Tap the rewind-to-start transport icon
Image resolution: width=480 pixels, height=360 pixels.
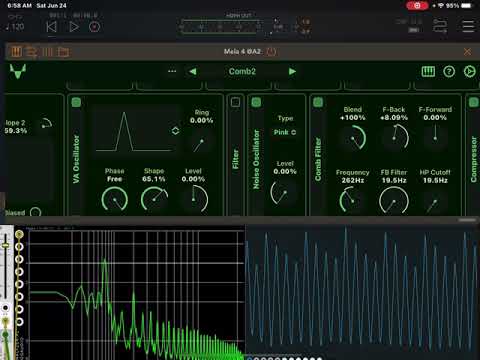tap(51, 27)
